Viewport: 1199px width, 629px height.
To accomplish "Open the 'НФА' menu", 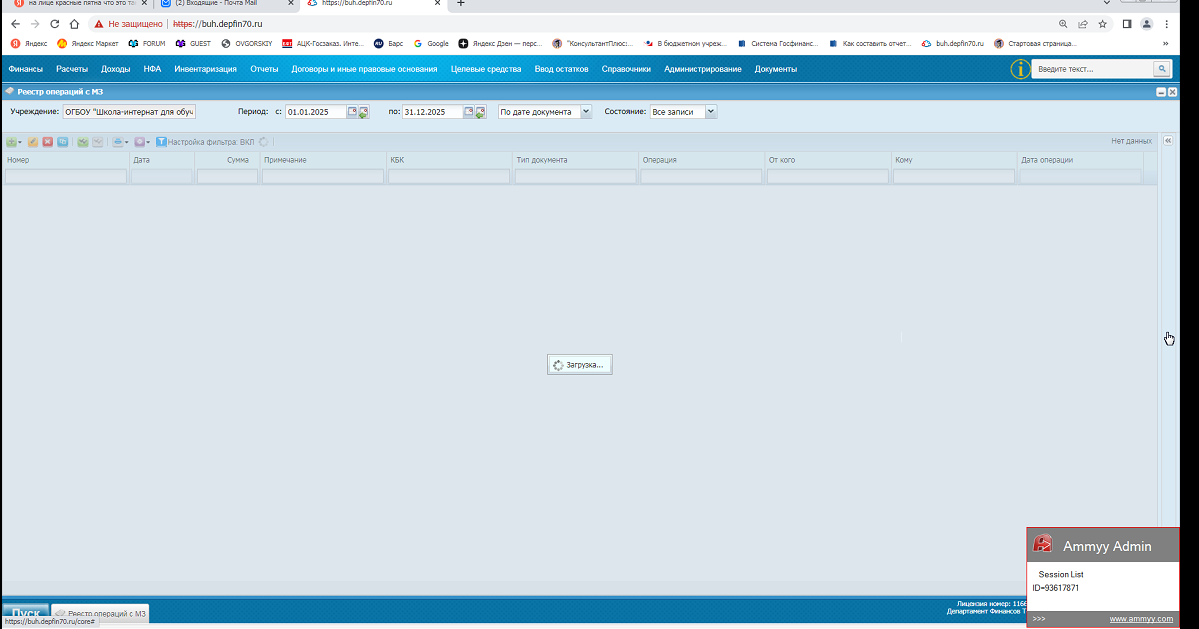I will pos(152,69).
